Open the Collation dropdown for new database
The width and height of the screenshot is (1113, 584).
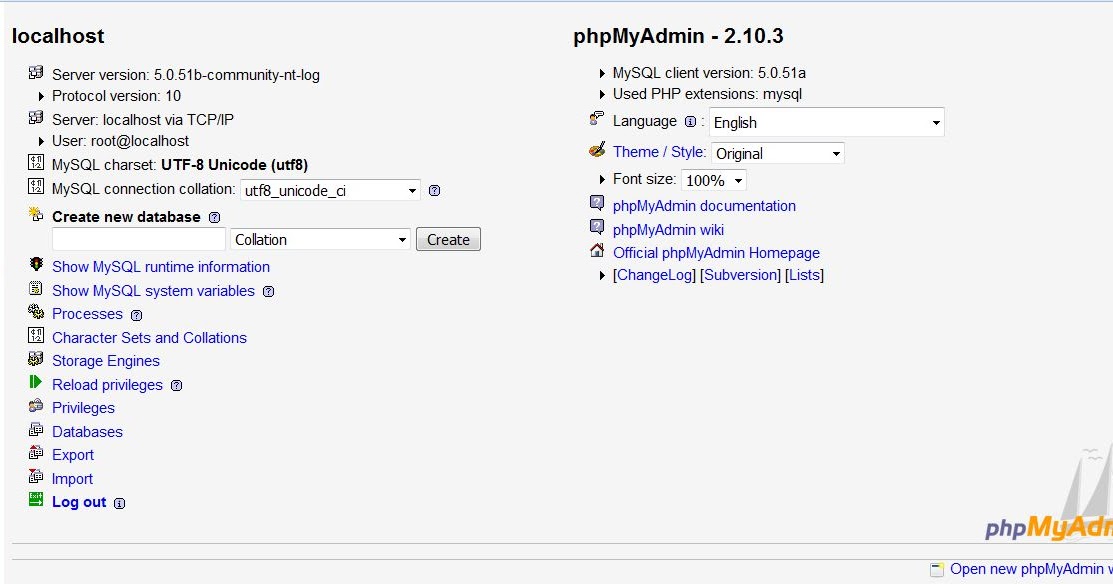[x=320, y=240]
